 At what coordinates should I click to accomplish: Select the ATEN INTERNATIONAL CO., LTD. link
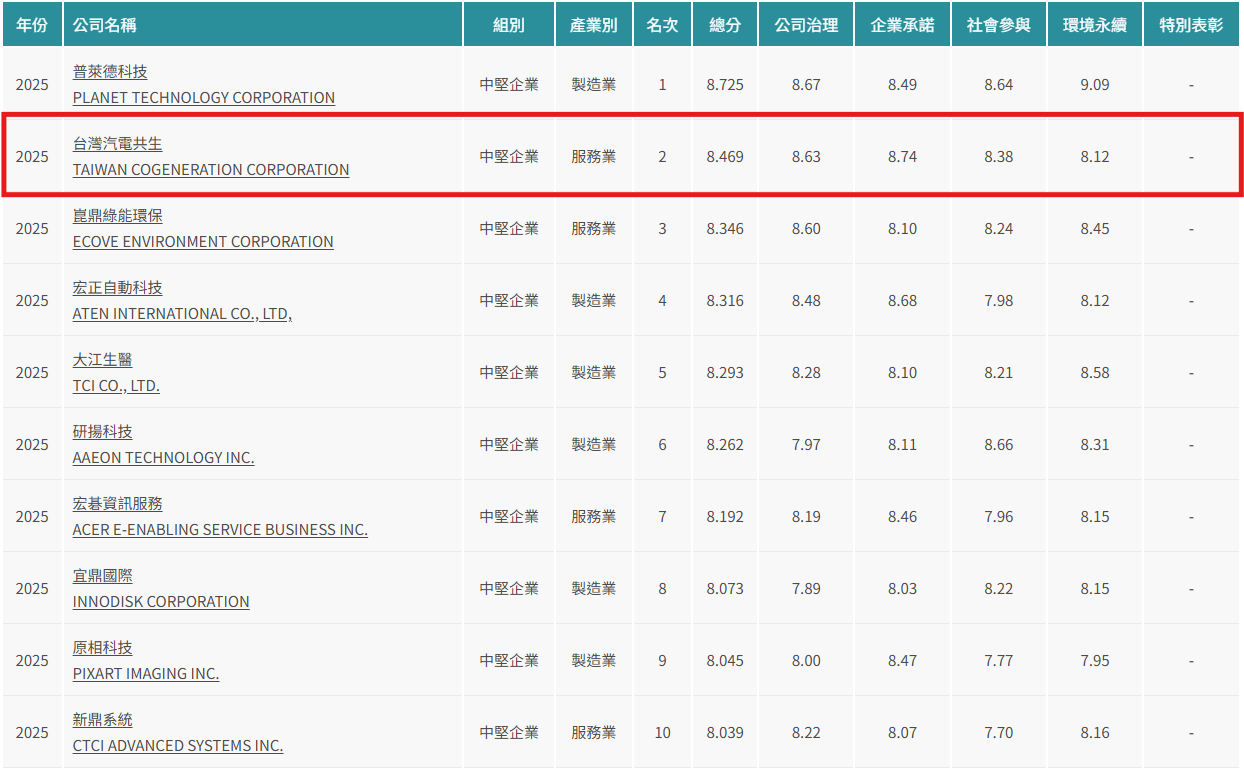182,313
